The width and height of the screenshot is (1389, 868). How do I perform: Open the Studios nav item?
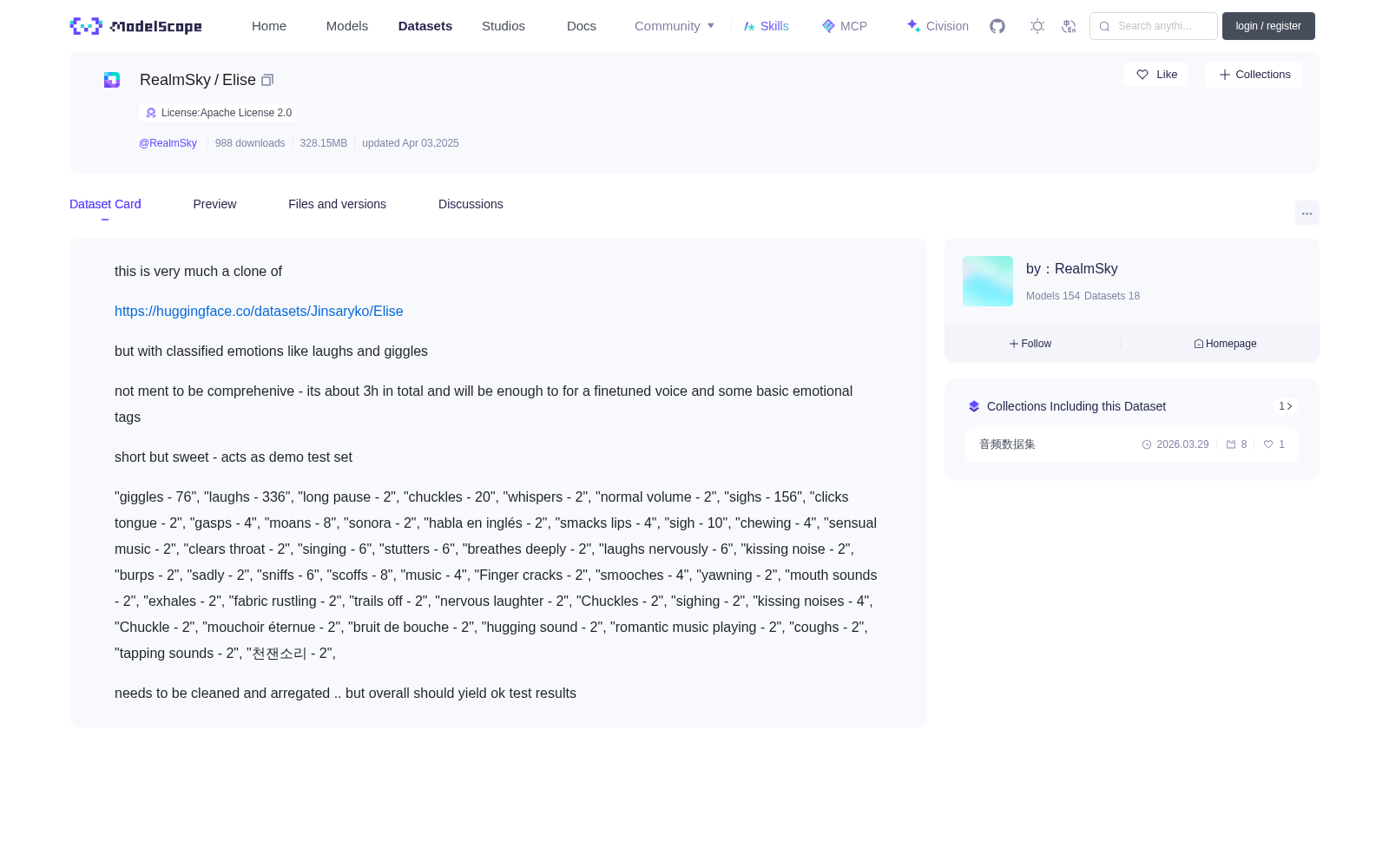tap(504, 26)
